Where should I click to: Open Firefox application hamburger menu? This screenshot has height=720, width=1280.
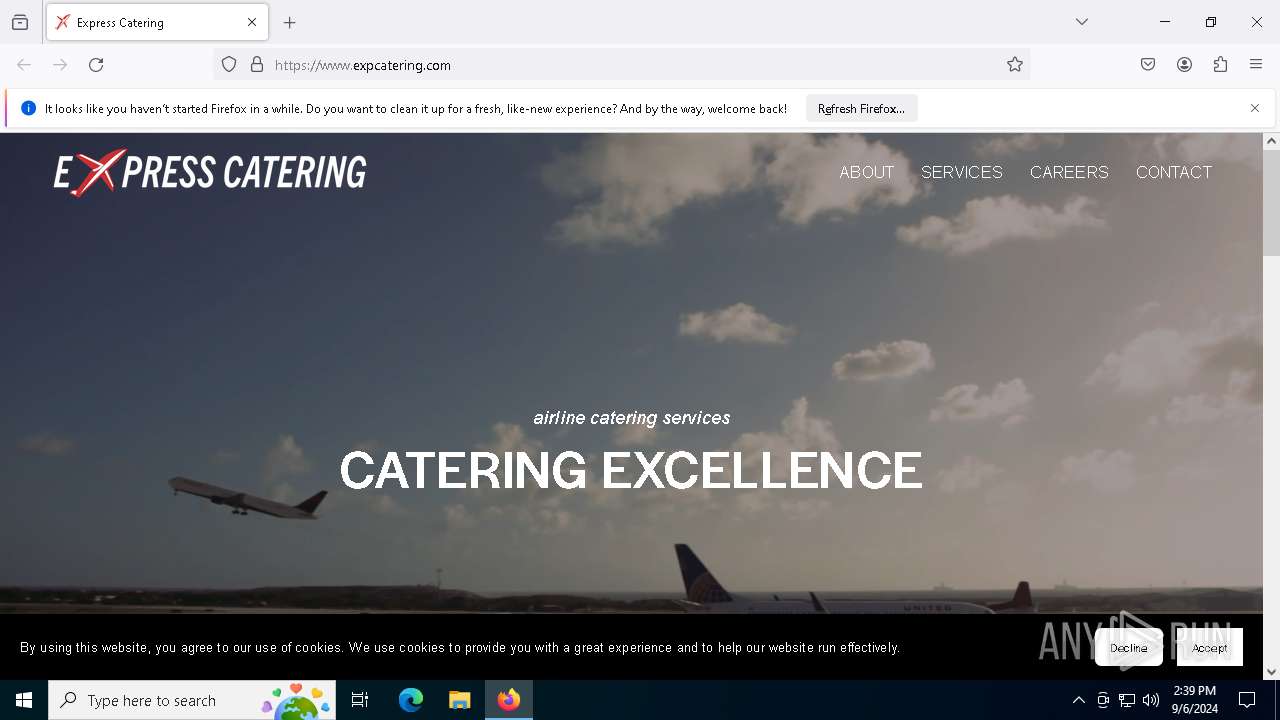coord(1256,65)
